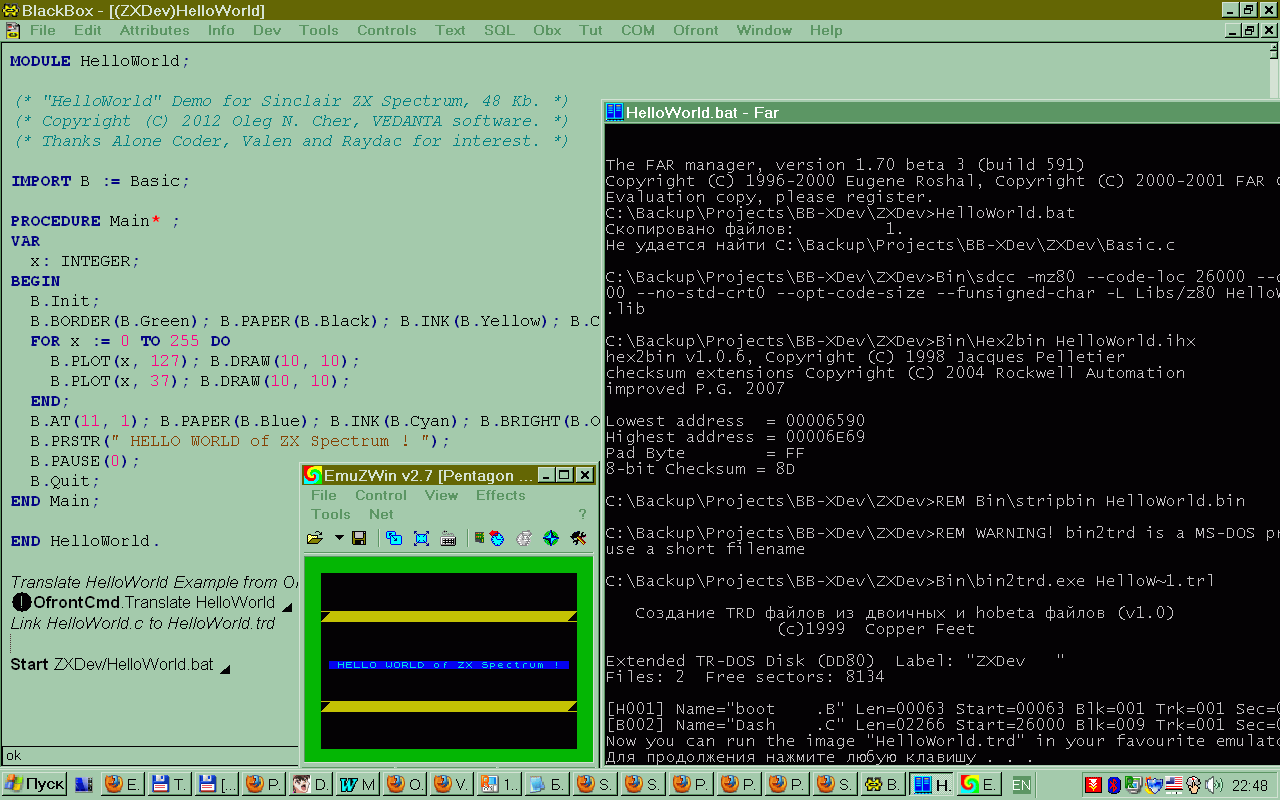Image resolution: width=1280 pixels, height=800 pixels.
Task: Click 'Lowest address = 00006590' line in Far
Action: (x=736, y=421)
